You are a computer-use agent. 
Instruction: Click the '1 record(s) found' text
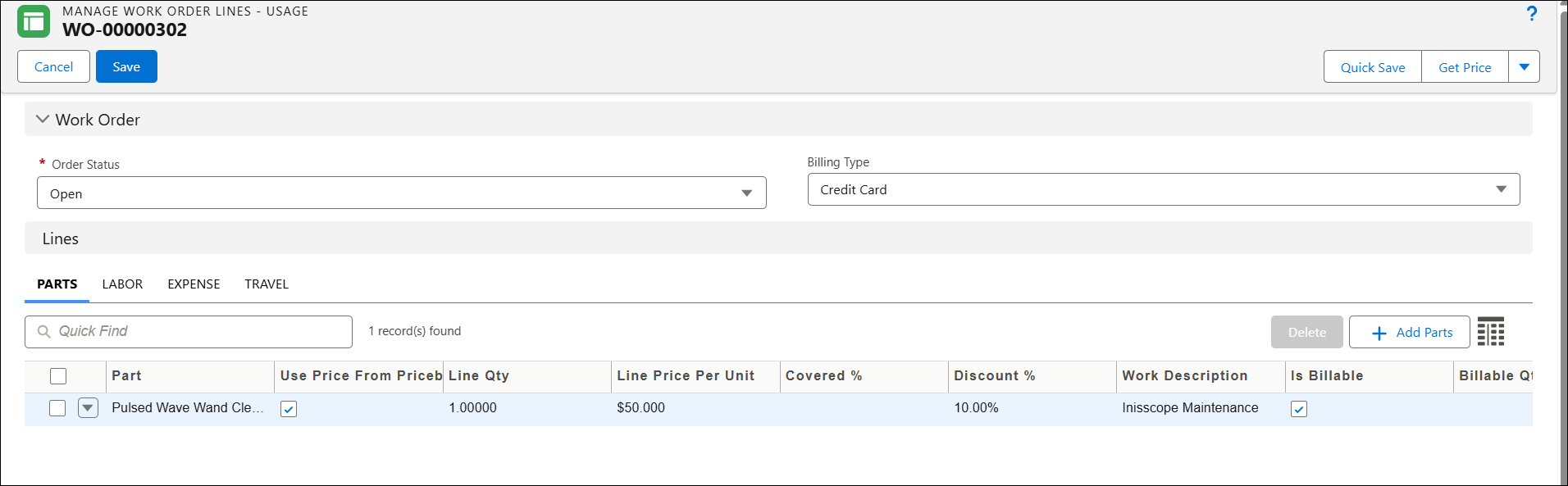click(415, 331)
